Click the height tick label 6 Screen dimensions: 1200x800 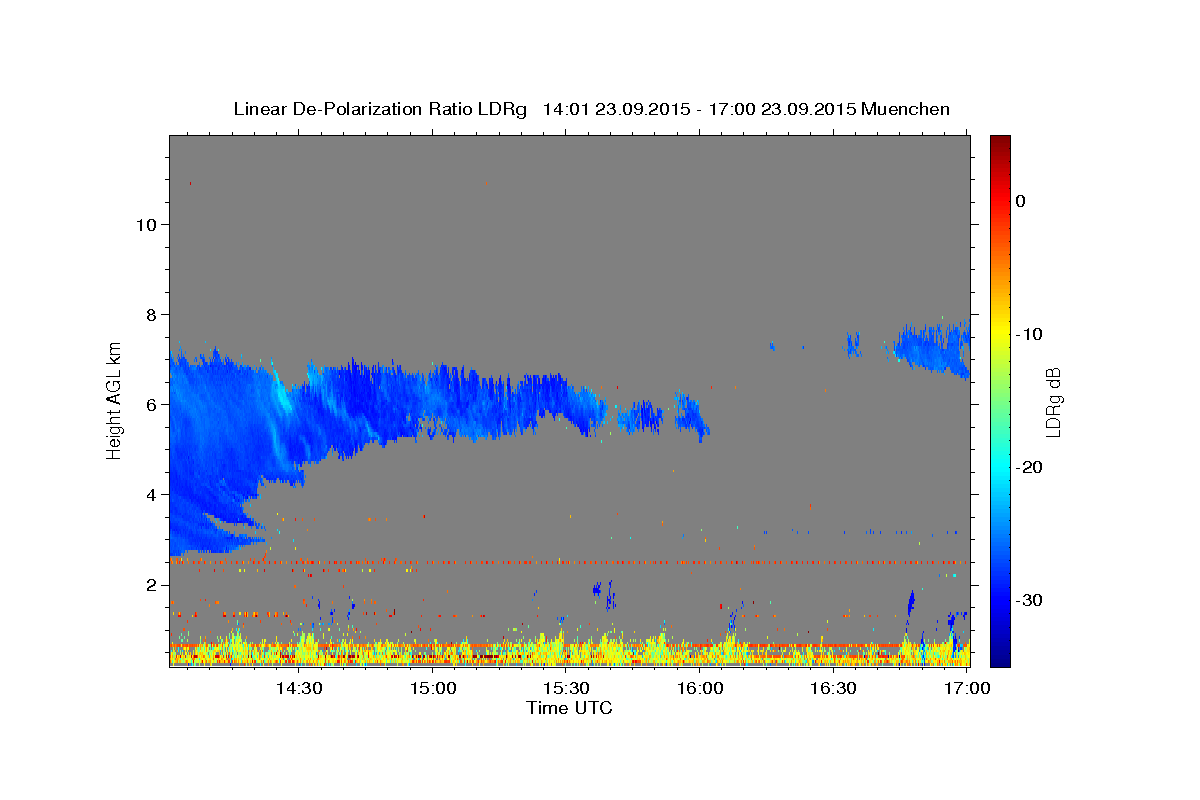click(x=150, y=404)
